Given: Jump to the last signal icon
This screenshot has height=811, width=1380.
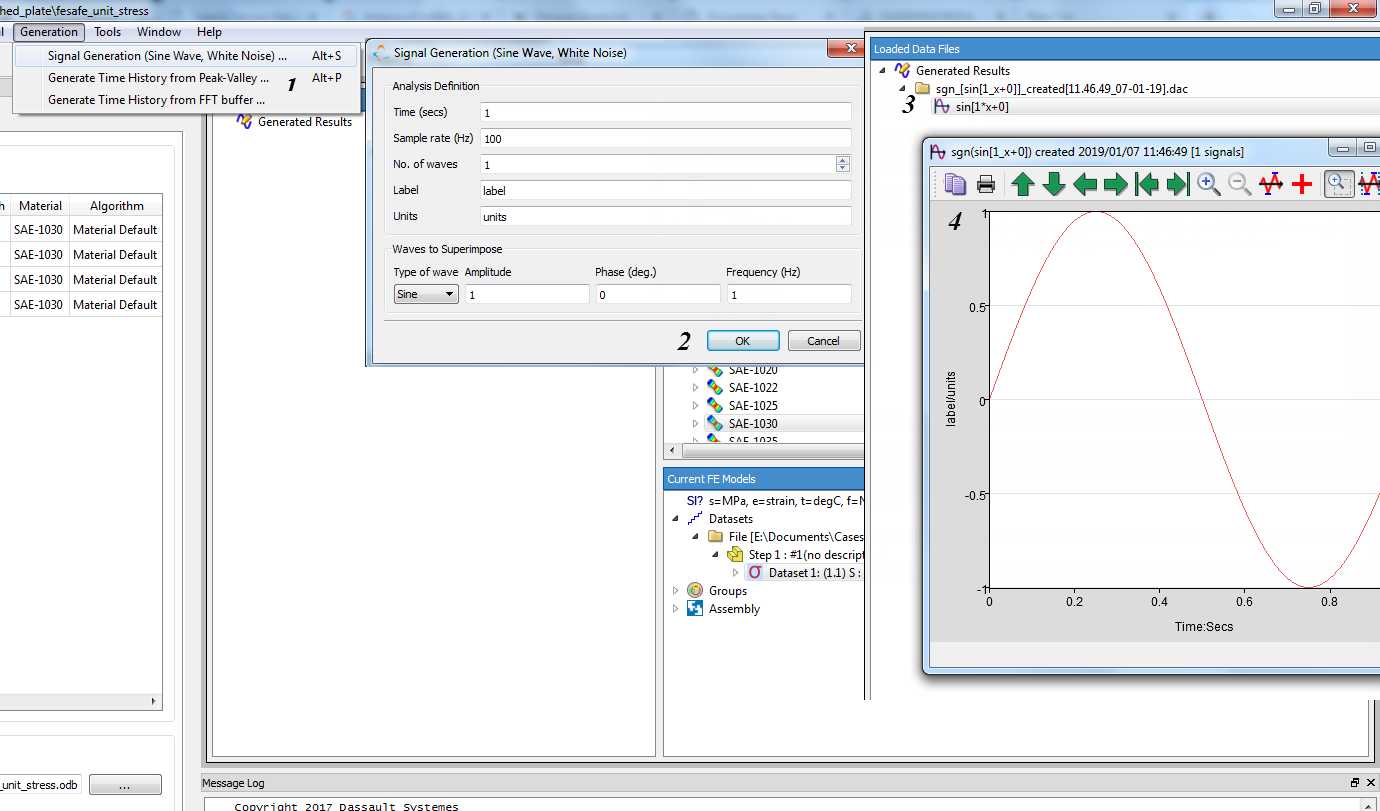Looking at the screenshot, I should 1178,184.
